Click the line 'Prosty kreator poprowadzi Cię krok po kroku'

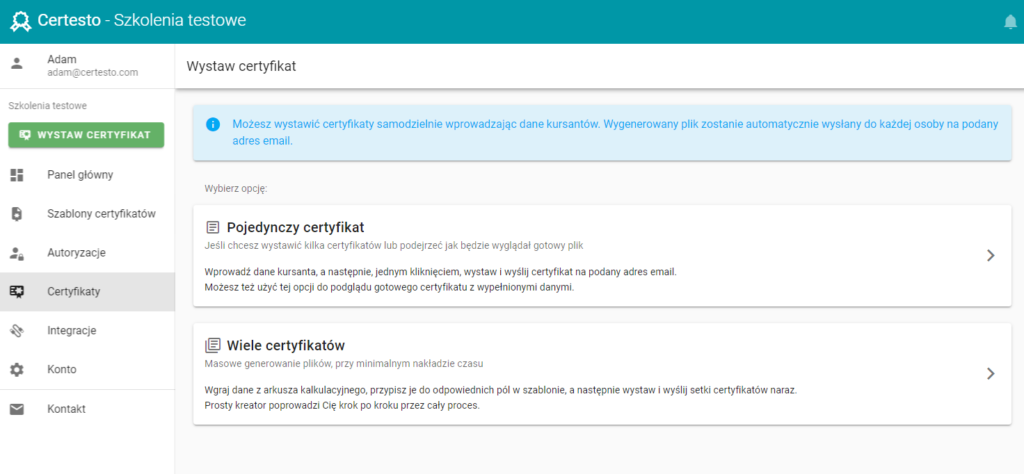coord(342,405)
